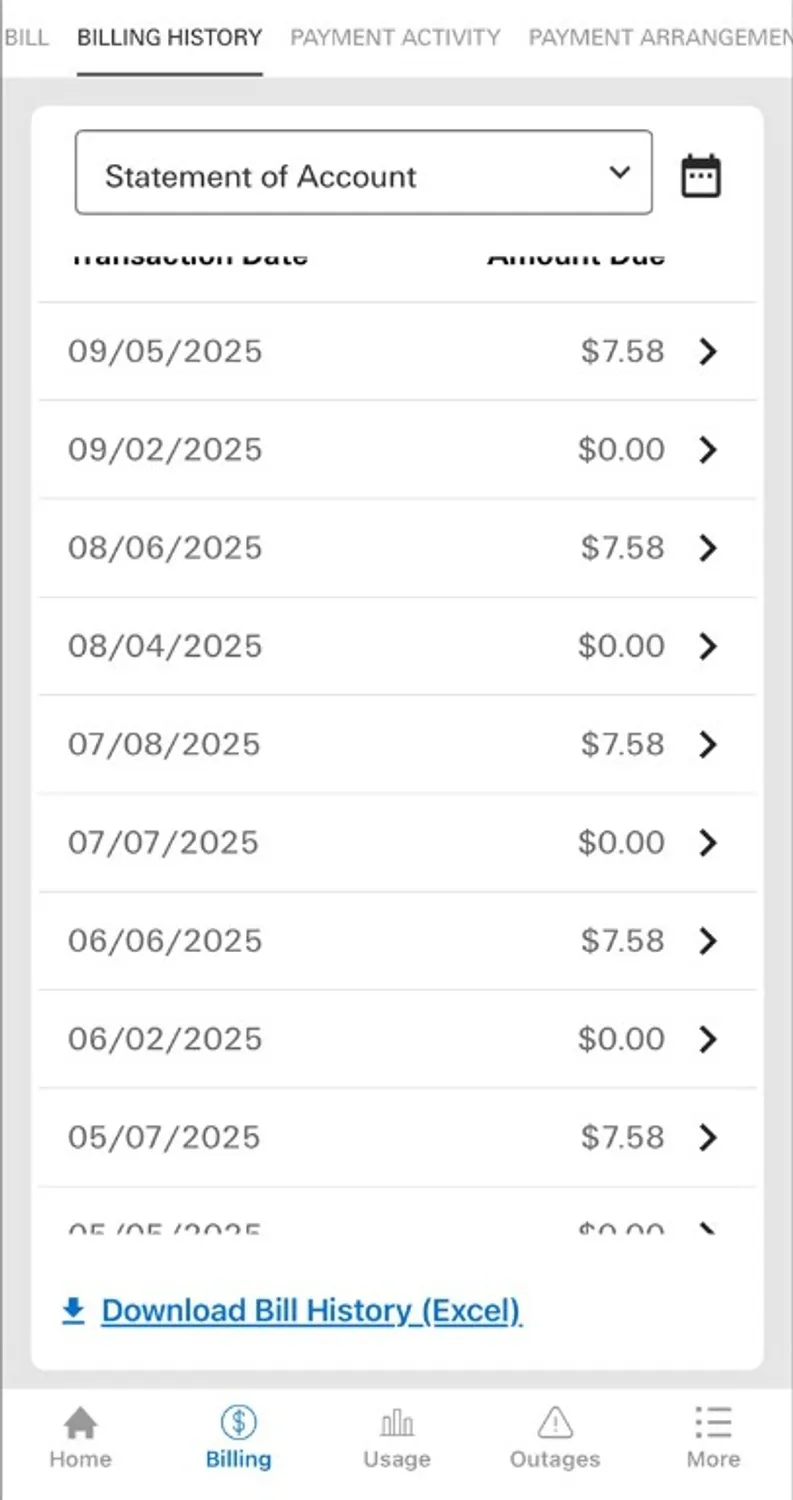View Outages from bottom navigation
The width and height of the screenshot is (793, 1500).
tap(555, 1436)
